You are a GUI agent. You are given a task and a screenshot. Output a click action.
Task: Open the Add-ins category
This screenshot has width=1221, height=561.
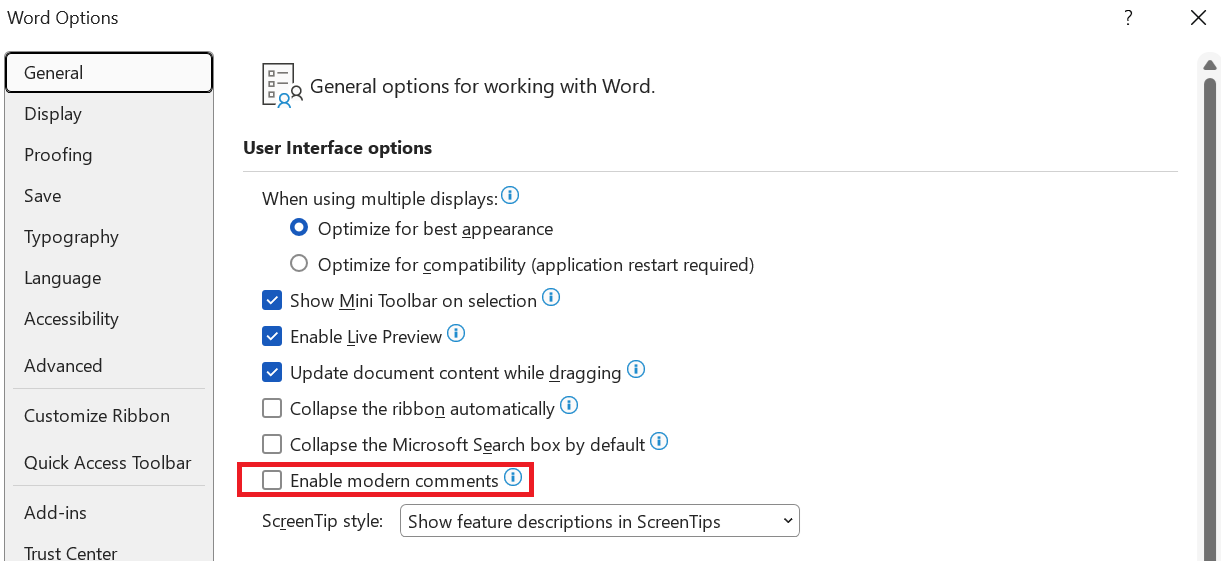(x=109, y=513)
